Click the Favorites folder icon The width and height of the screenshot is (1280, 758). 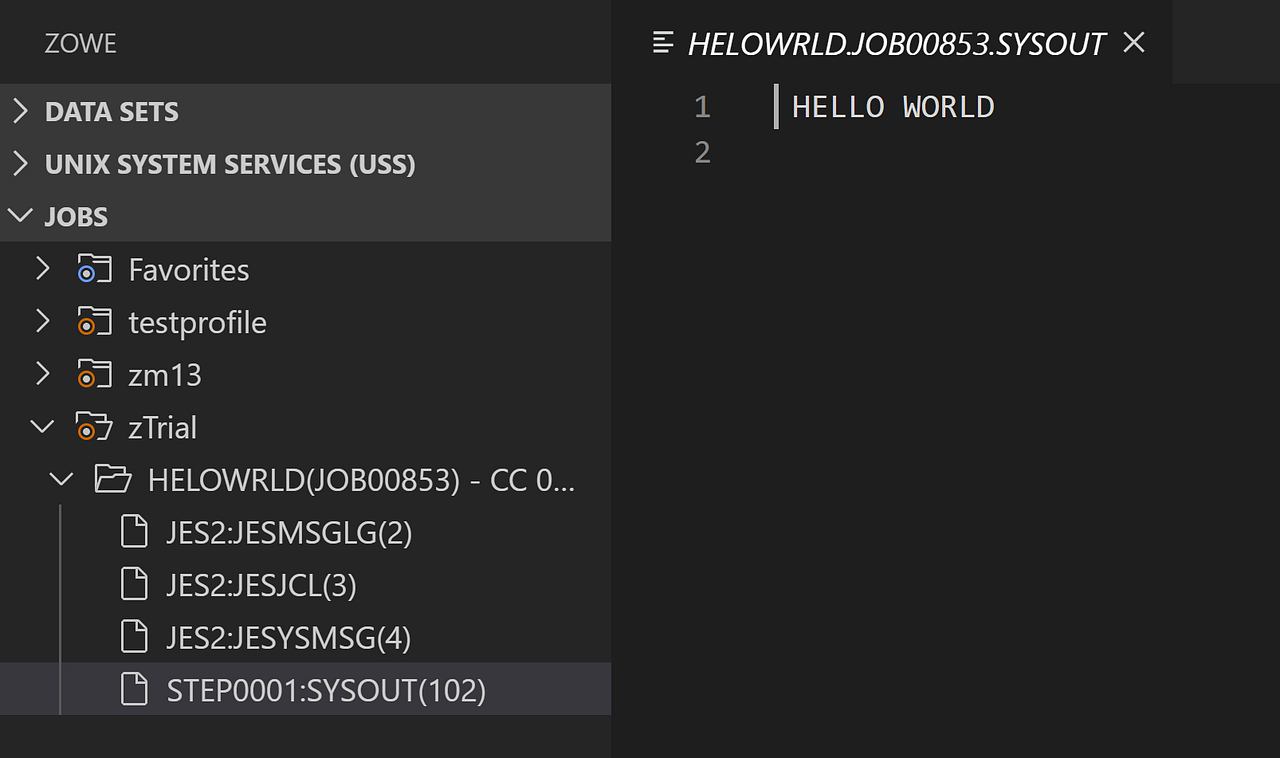[94, 269]
